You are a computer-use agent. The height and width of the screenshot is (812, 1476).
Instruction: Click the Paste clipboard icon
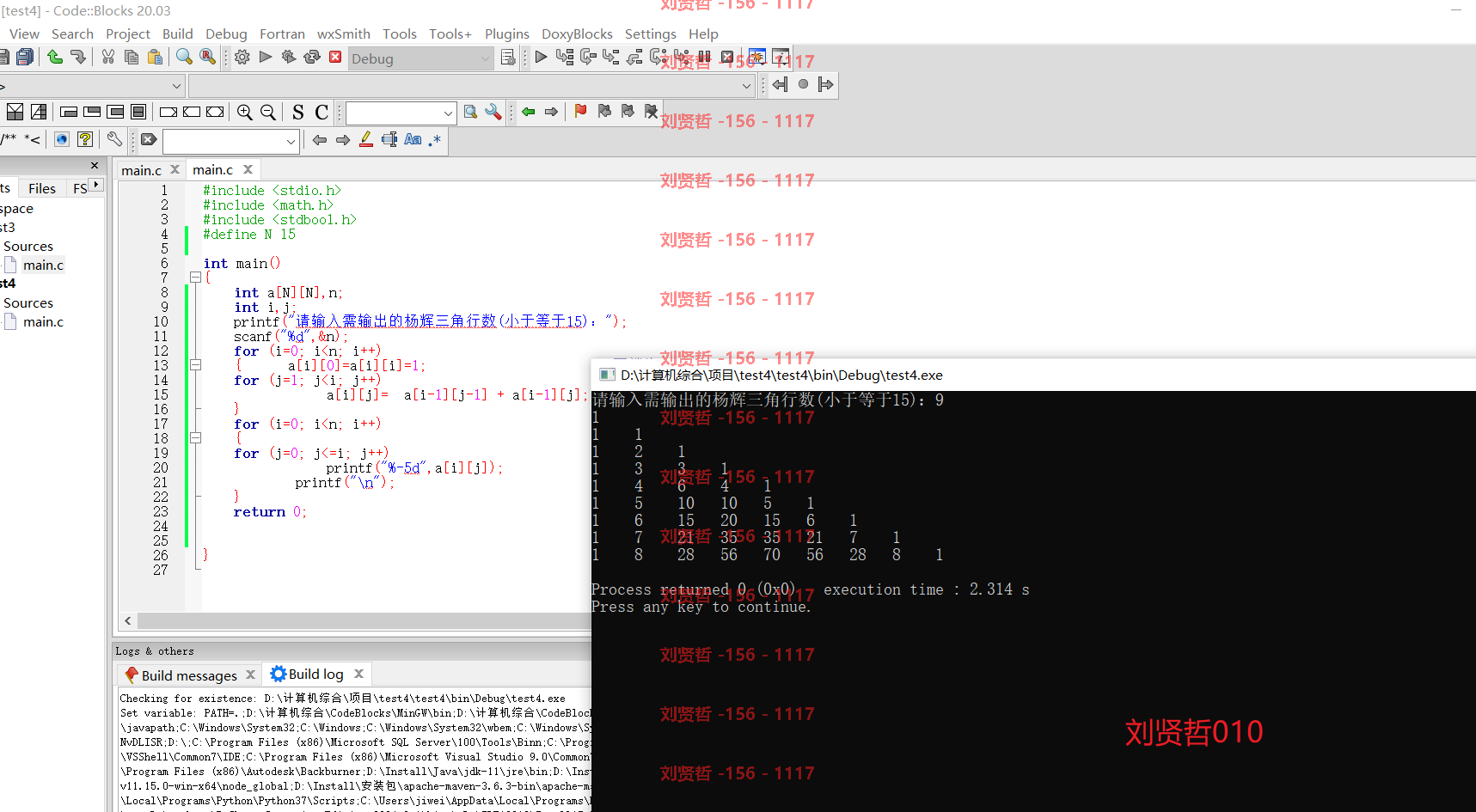click(155, 57)
